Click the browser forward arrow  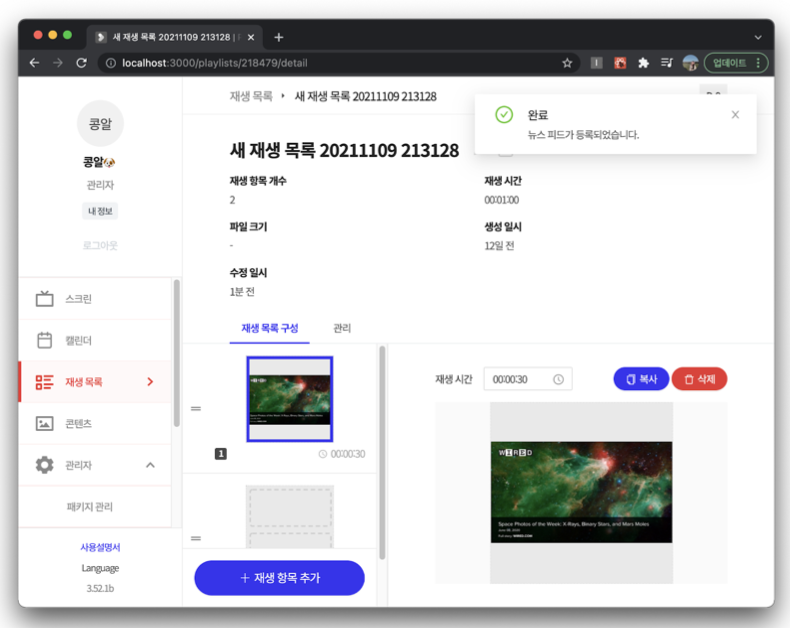coord(58,63)
